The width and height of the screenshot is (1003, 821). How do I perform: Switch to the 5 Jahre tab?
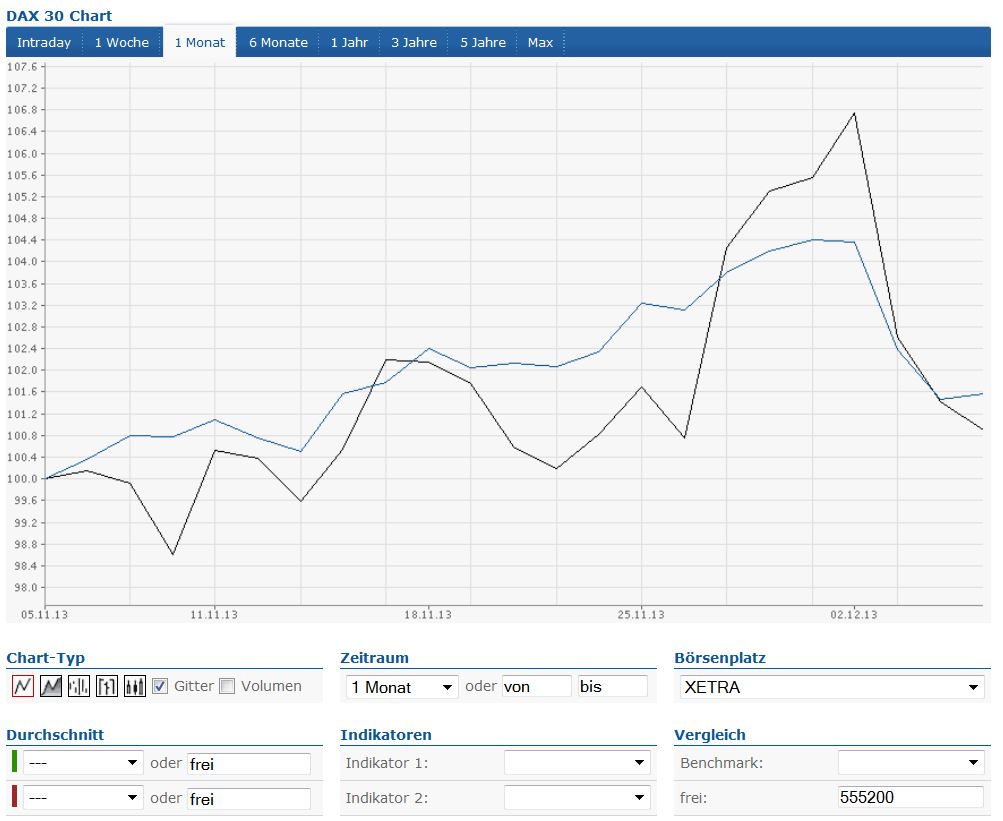click(483, 42)
